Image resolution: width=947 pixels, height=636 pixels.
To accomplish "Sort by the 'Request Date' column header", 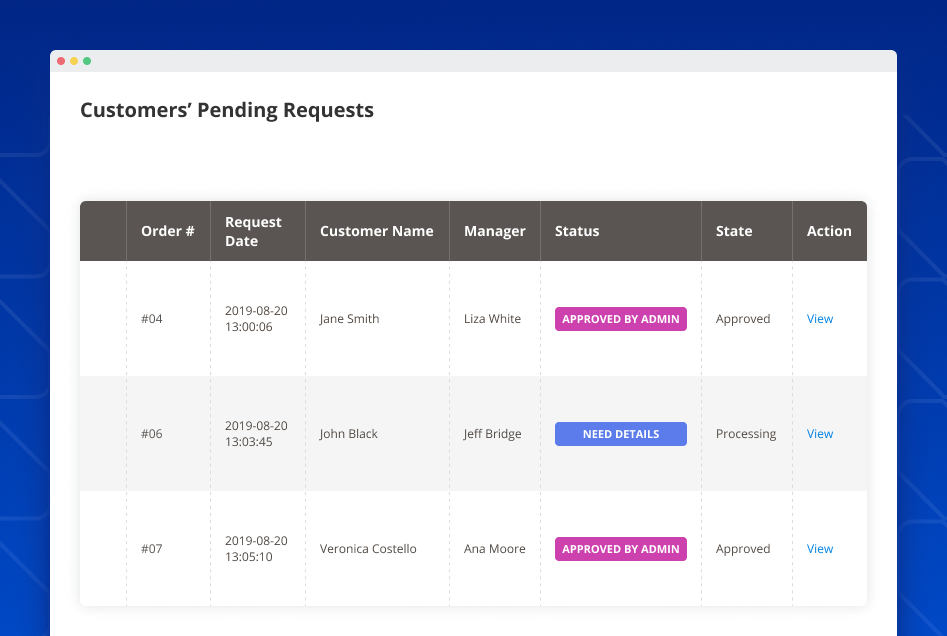I will point(253,230).
